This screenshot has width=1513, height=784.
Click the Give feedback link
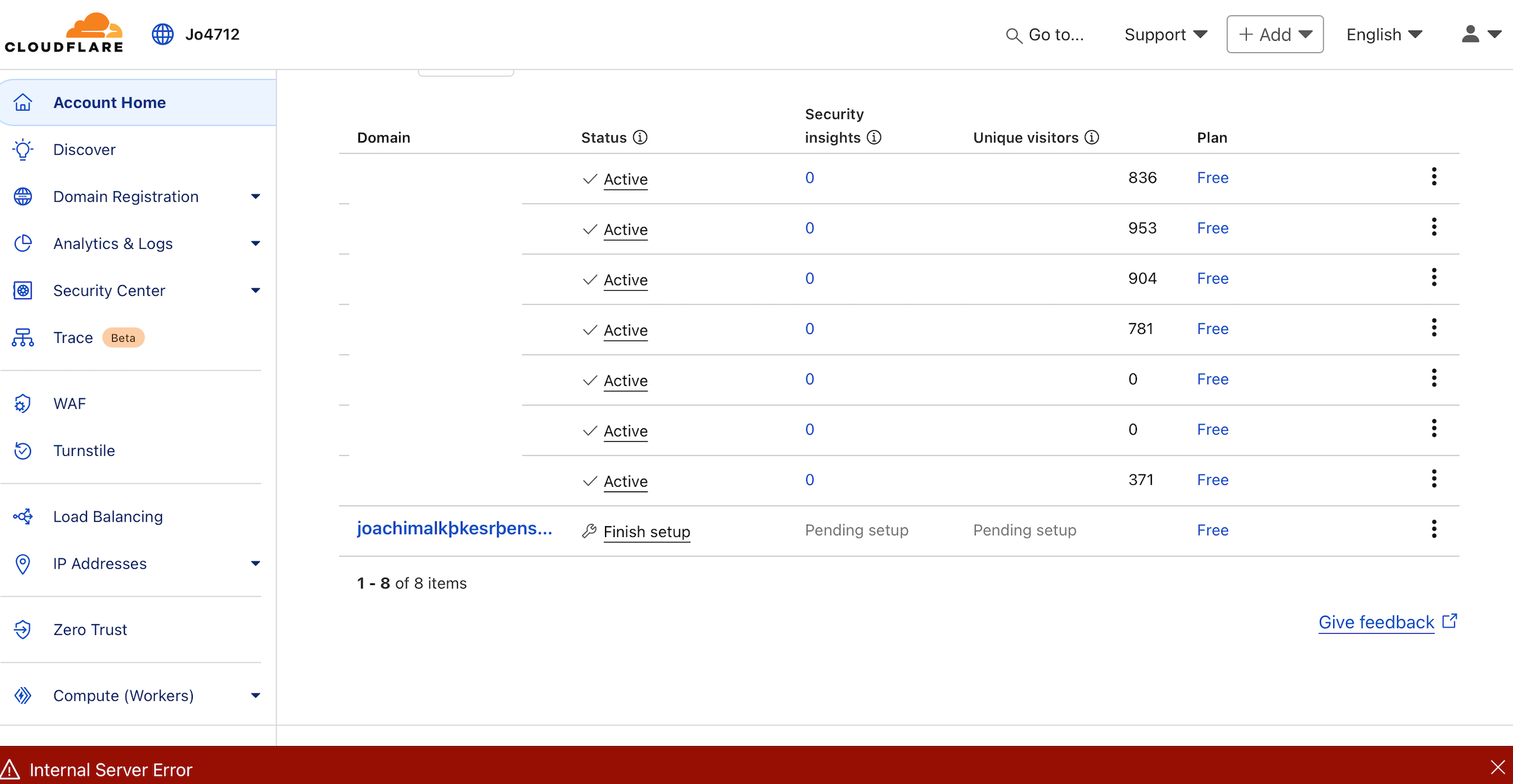1376,622
